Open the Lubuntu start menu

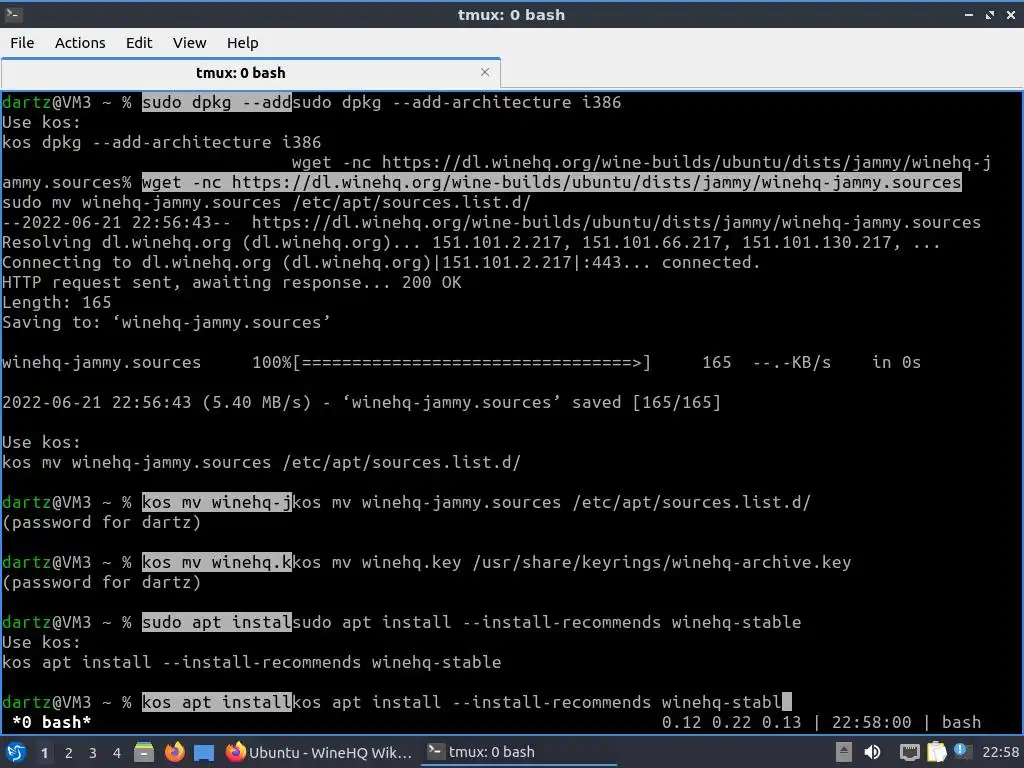(x=16, y=752)
